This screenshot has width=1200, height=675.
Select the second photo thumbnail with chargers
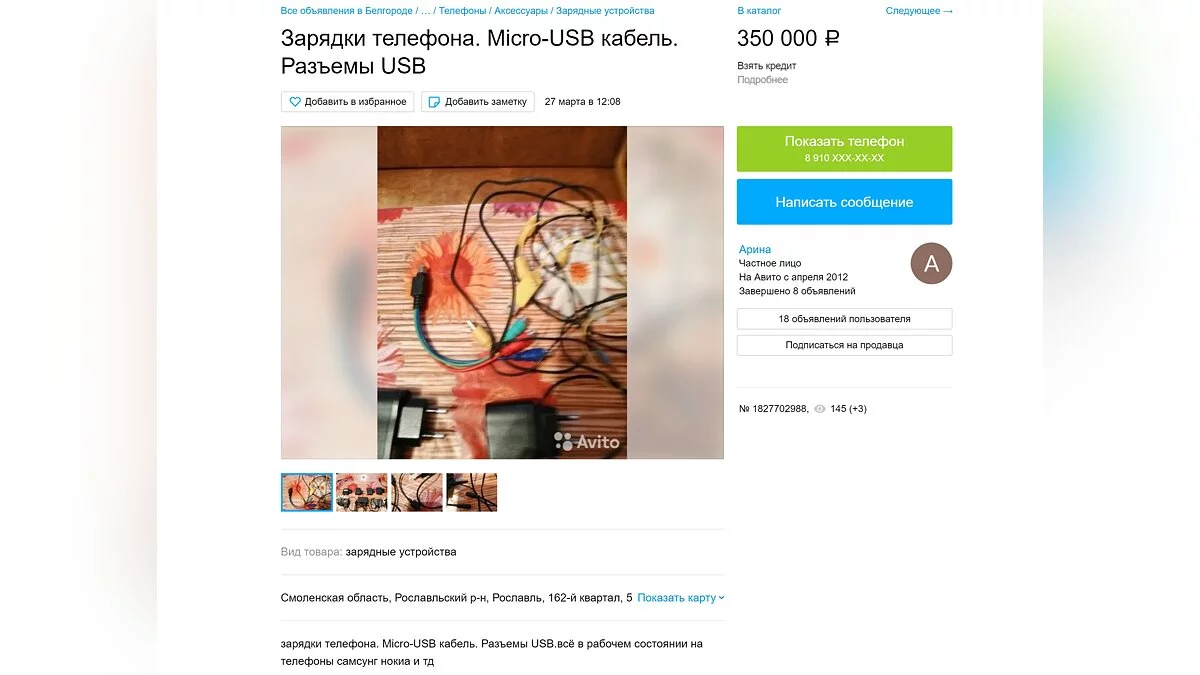coord(362,493)
